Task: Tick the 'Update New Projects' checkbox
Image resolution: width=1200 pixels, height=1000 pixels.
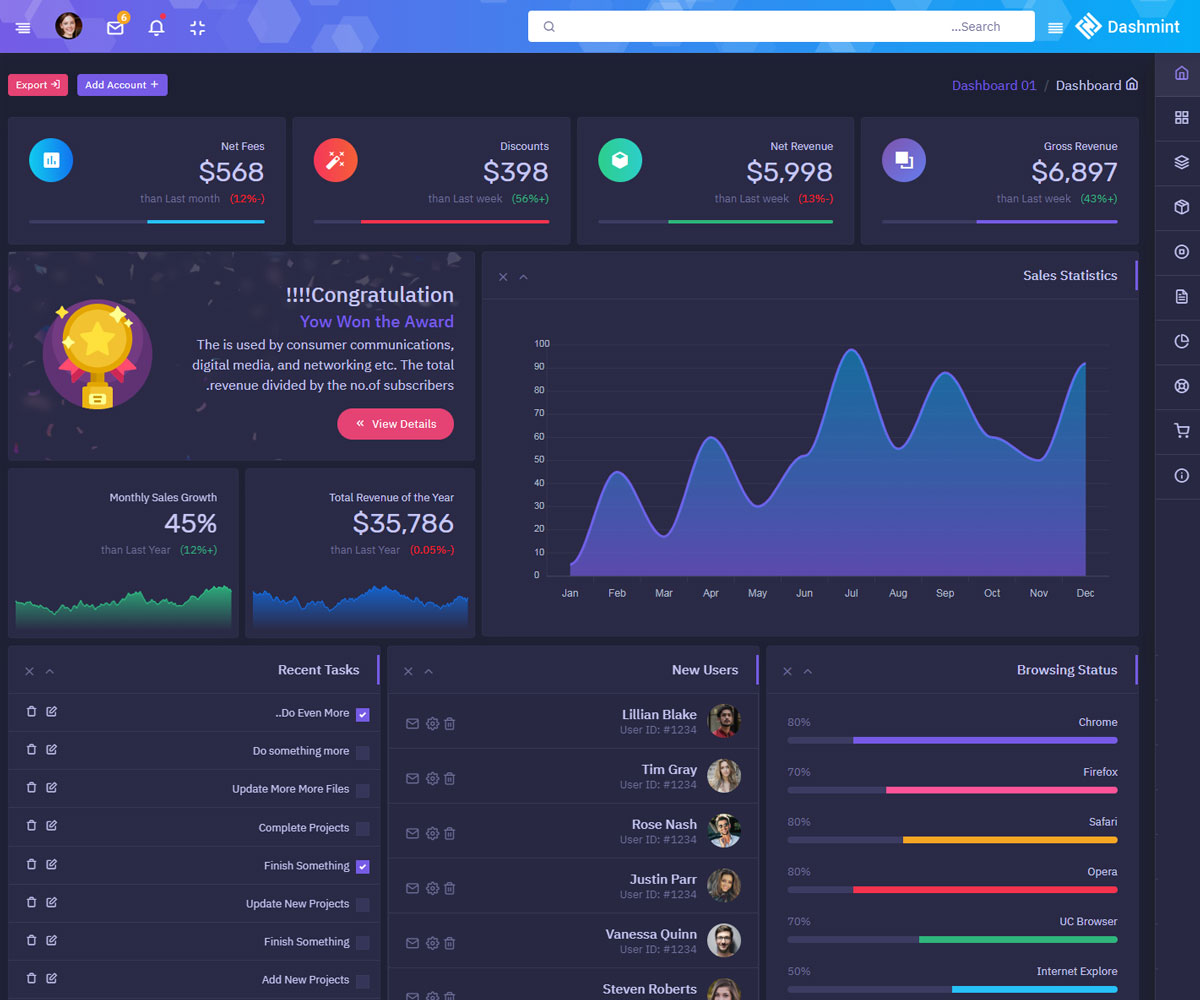Action: (x=362, y=905)
